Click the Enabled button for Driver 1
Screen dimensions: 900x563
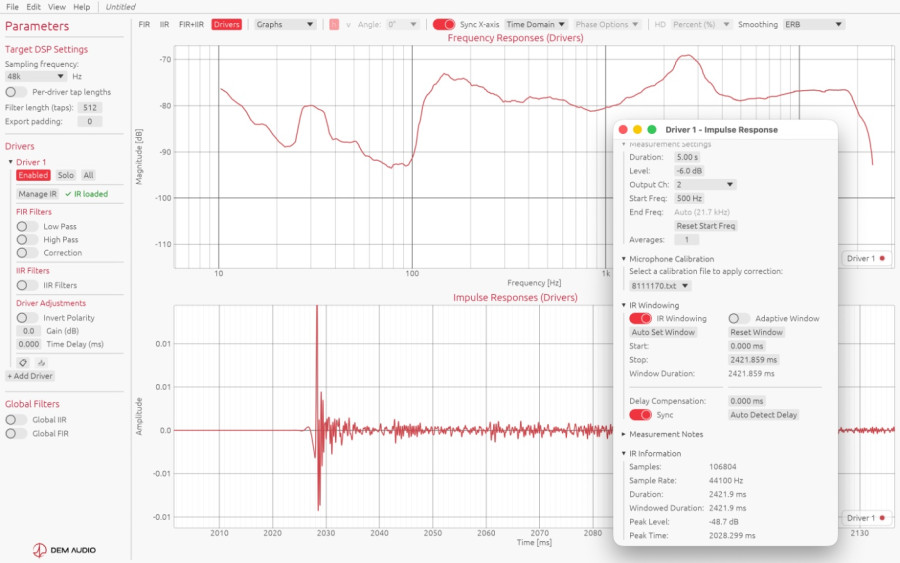click(33, 175)
